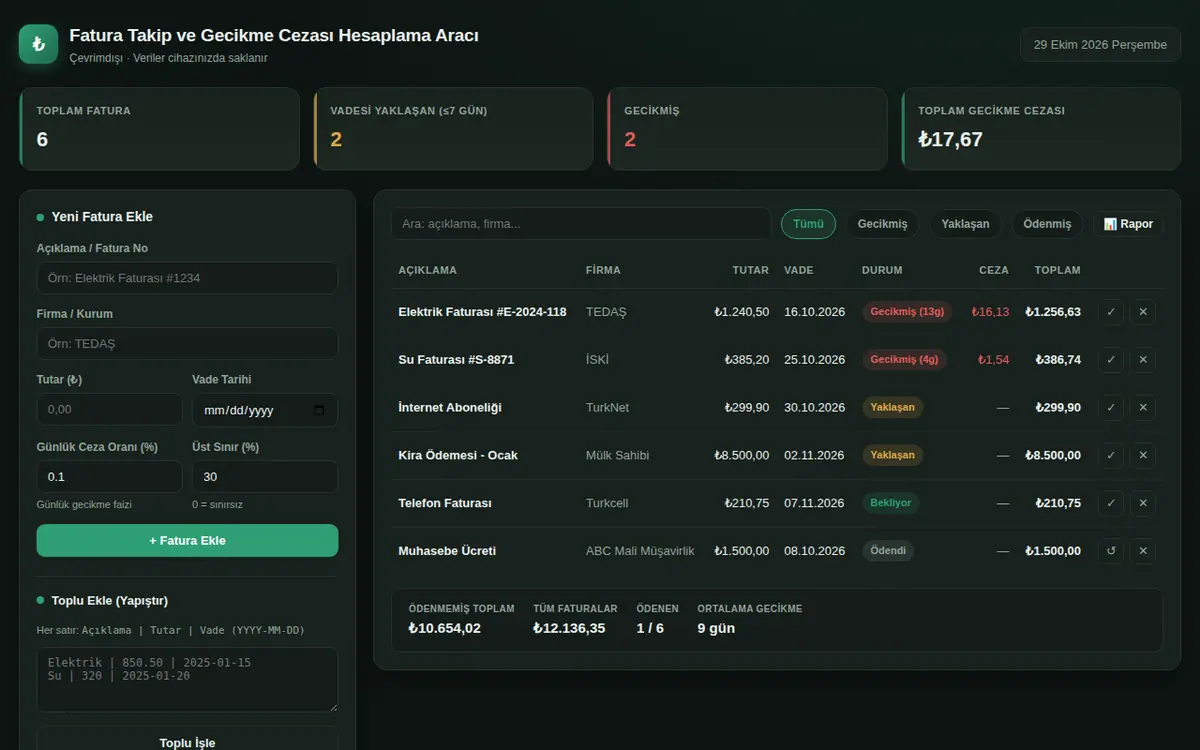Click the date display 29 Ekim 2026 Perşembe

click(x=1100, y=44)
